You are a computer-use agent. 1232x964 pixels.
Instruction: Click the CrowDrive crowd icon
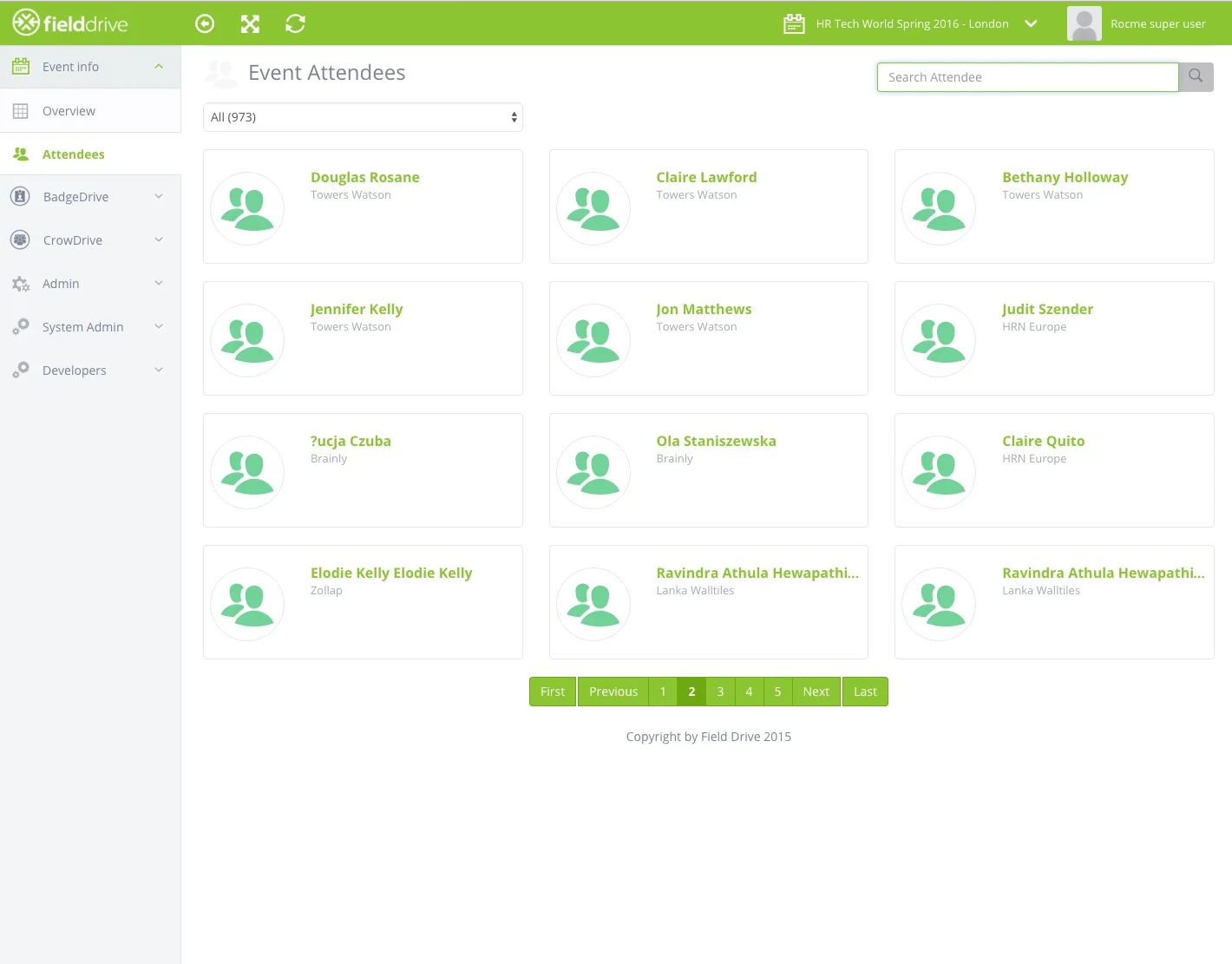[x=20, y=239]
